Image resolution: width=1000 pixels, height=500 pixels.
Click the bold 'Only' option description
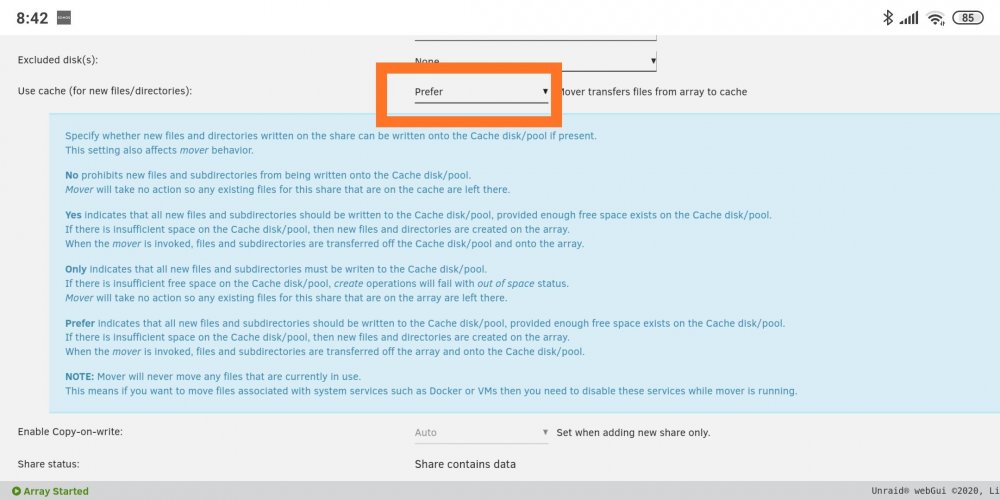[x=76, y=269]
